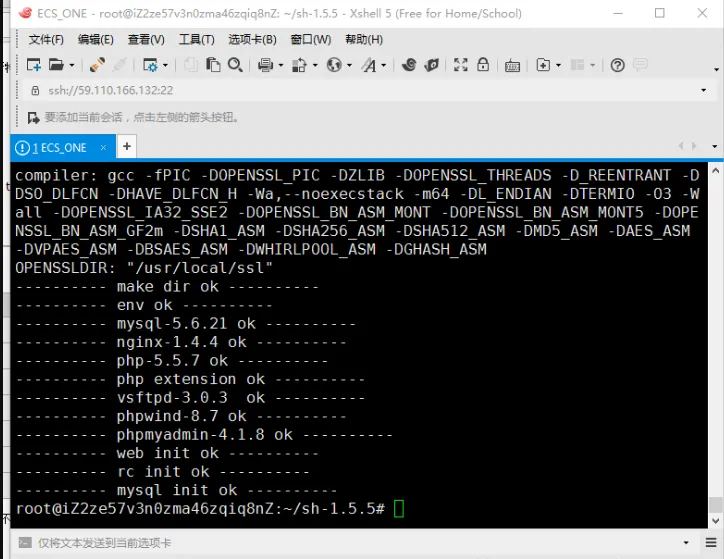Image resolution: width=724 pixels, height=559 pixels.
Task: Expand the compose bar target dropdown
Action: [686, 543]
